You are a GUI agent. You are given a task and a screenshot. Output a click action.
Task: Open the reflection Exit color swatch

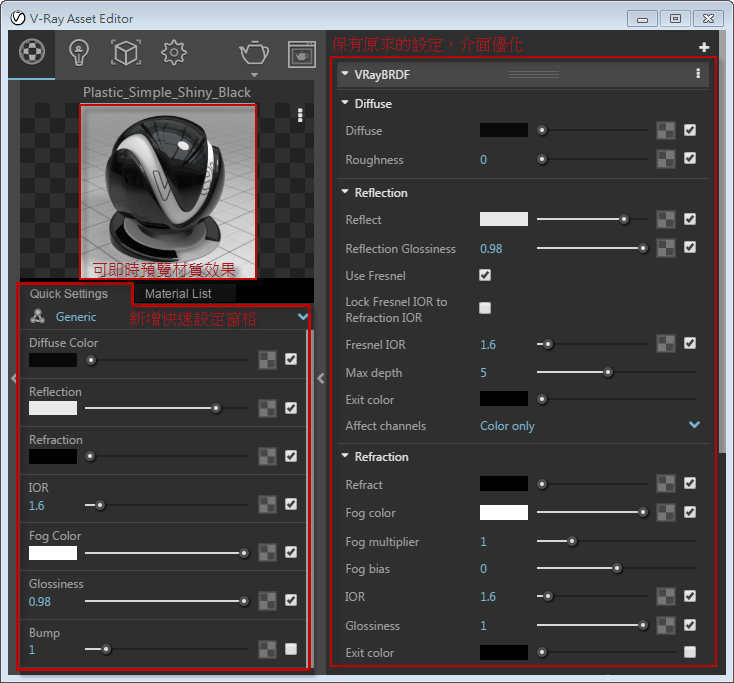pos(504,399)
